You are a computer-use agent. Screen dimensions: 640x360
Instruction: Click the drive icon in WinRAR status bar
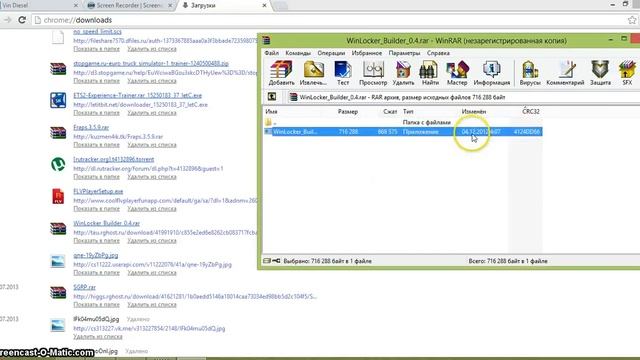point(267,260)
